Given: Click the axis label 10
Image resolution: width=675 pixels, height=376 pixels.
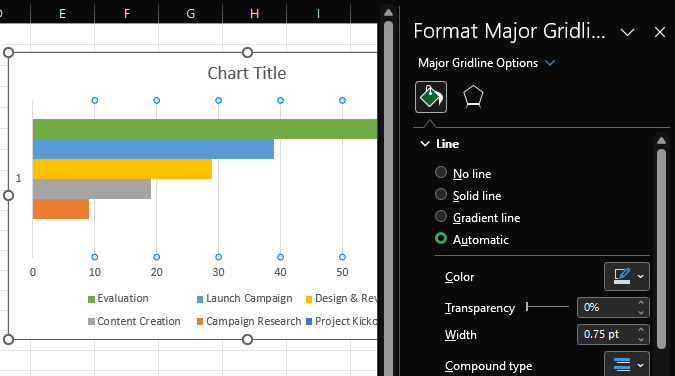Looking at the screenshot, I should click(95, 272).
